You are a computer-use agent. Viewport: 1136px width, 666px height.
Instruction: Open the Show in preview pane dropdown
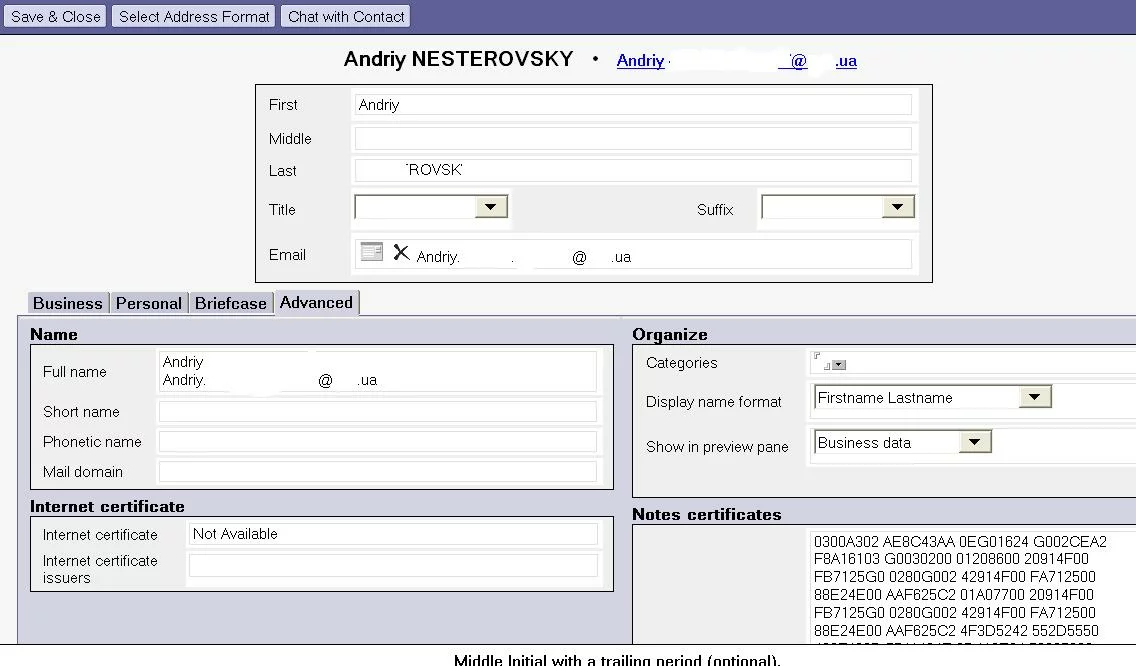[975, 442]
